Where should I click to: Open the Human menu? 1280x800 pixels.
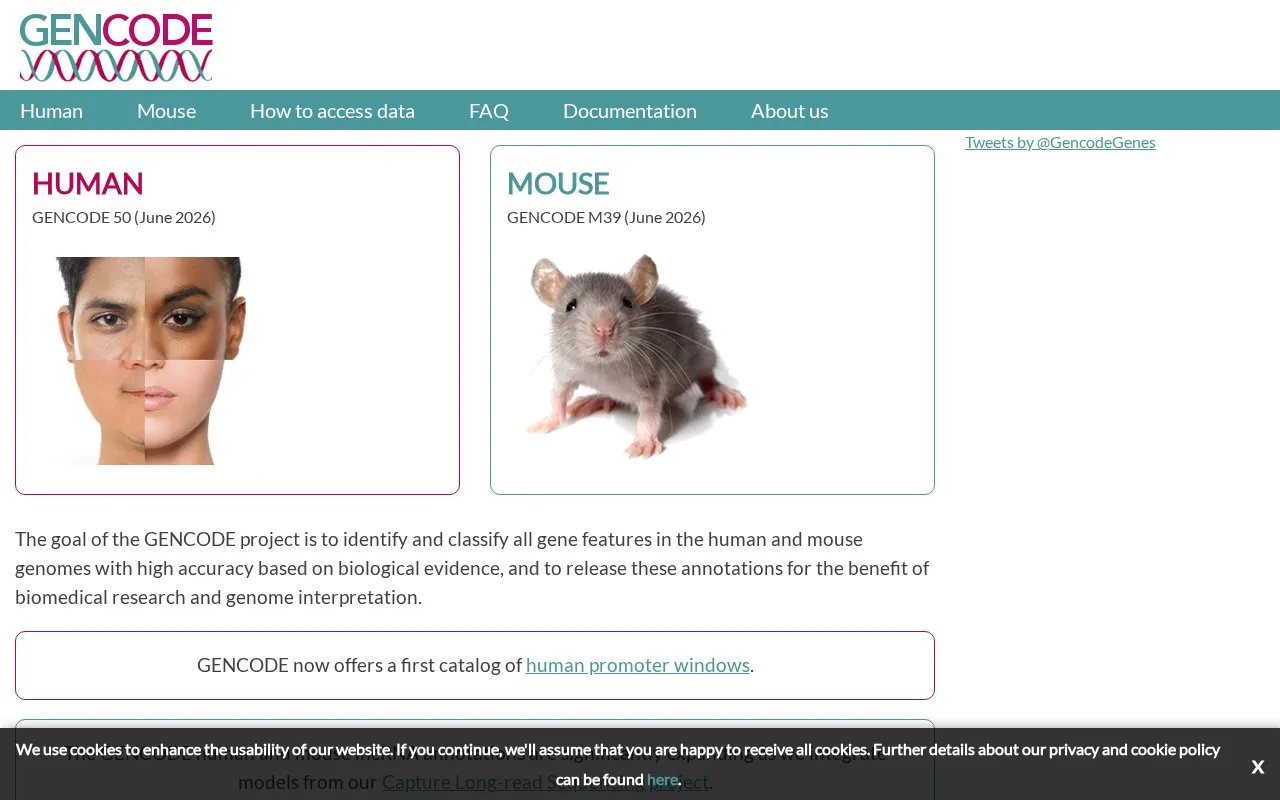51,111
